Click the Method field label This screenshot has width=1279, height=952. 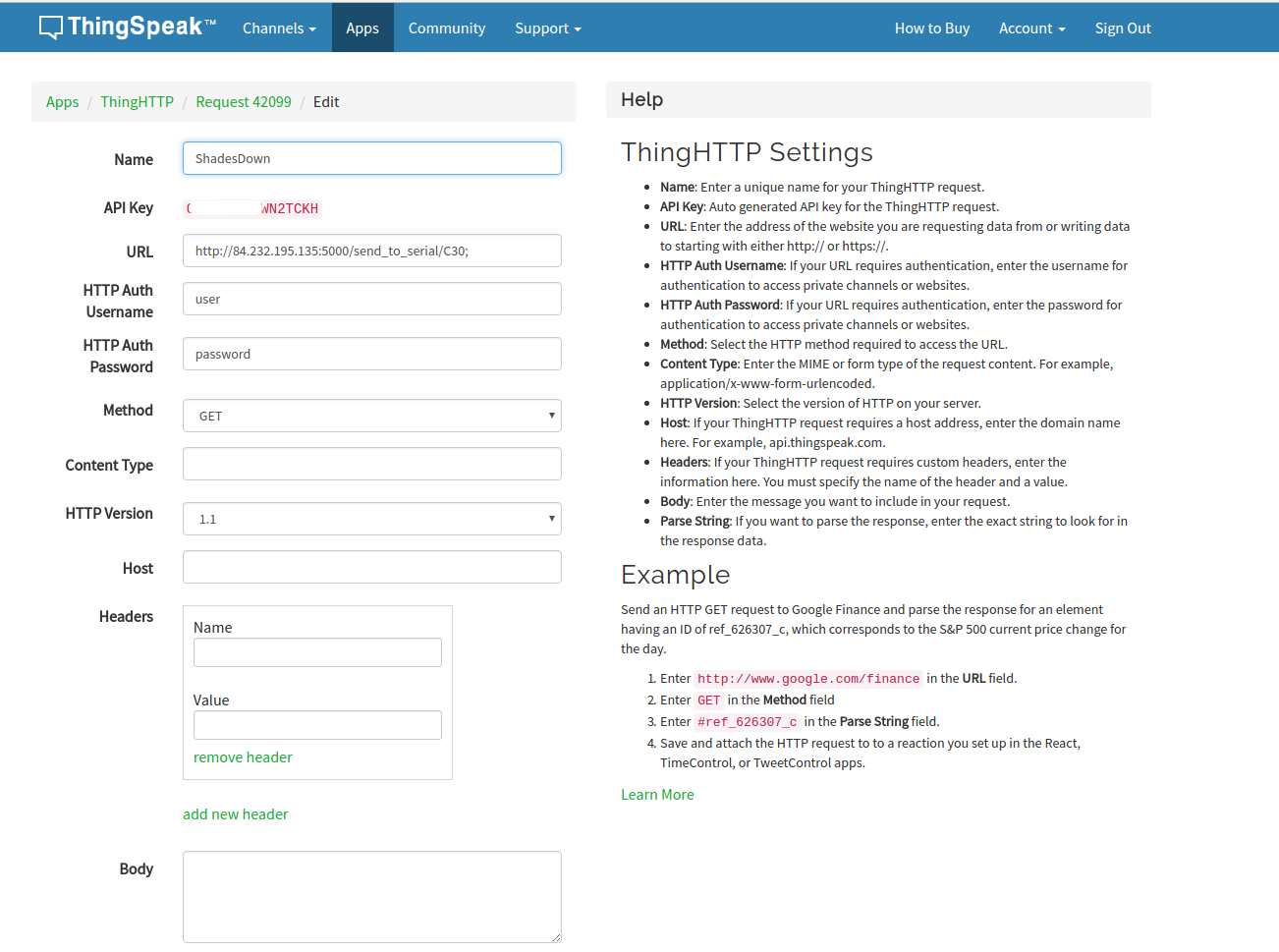128,411
